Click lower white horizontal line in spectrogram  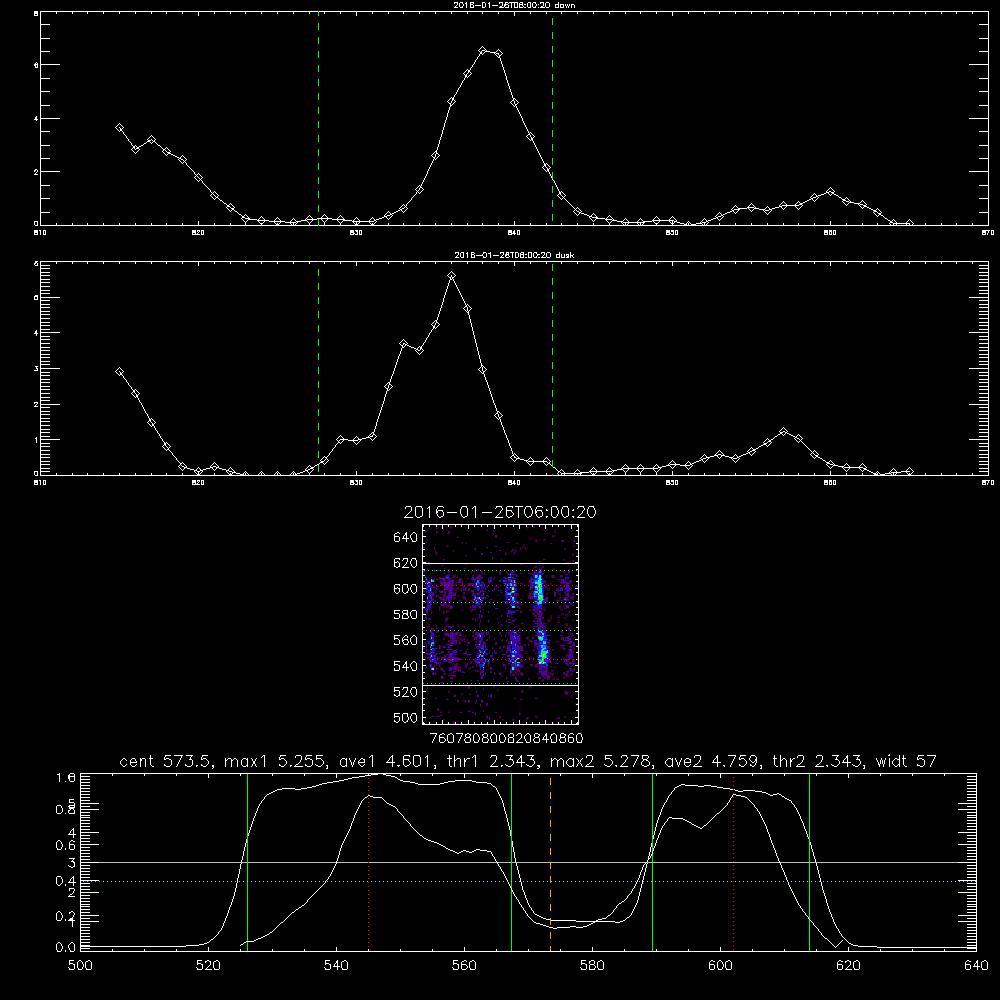coord(501,686)
